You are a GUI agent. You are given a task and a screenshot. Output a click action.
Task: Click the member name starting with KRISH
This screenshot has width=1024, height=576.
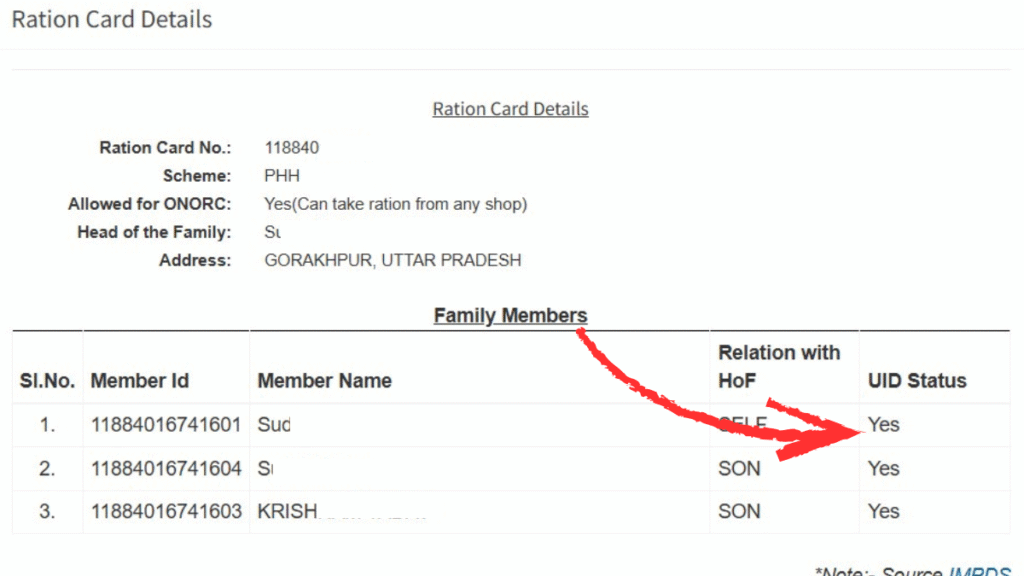(x=288, y=511)
